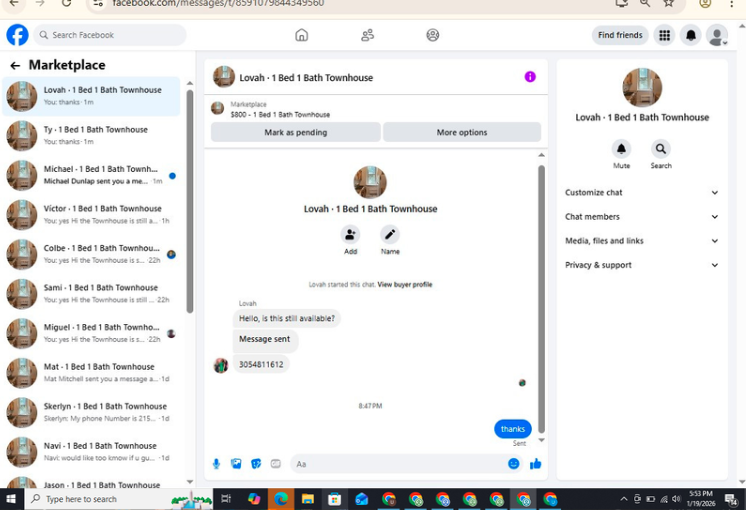Open Mat conversation in the list
The image size is (746, 510).
click(x=91, y=373)
